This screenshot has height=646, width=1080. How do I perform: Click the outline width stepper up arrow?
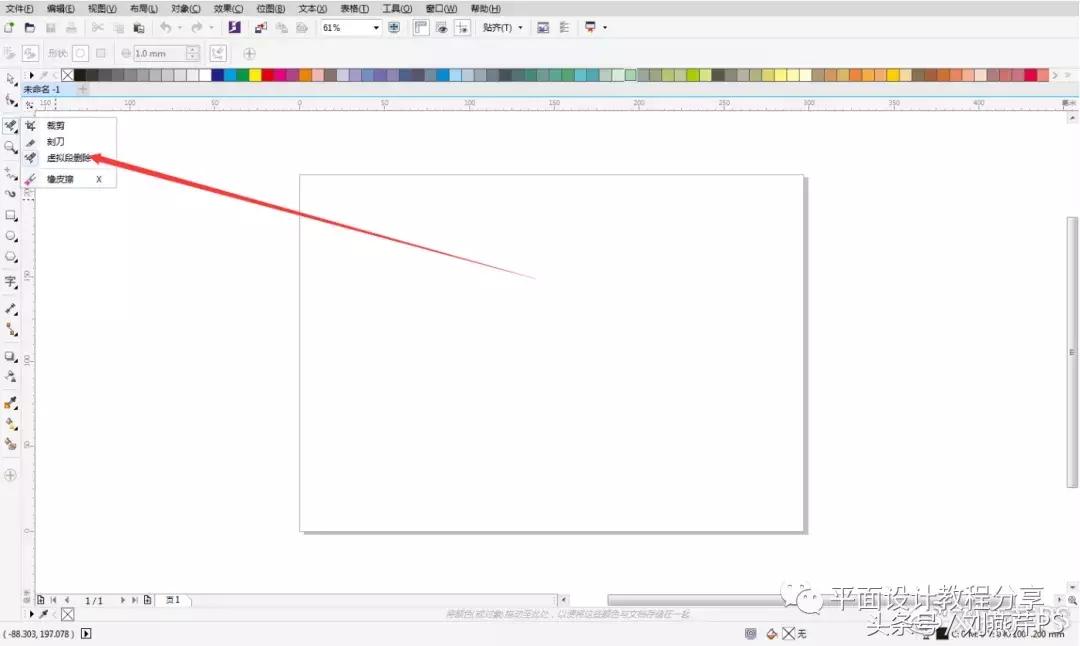(192, 49)
